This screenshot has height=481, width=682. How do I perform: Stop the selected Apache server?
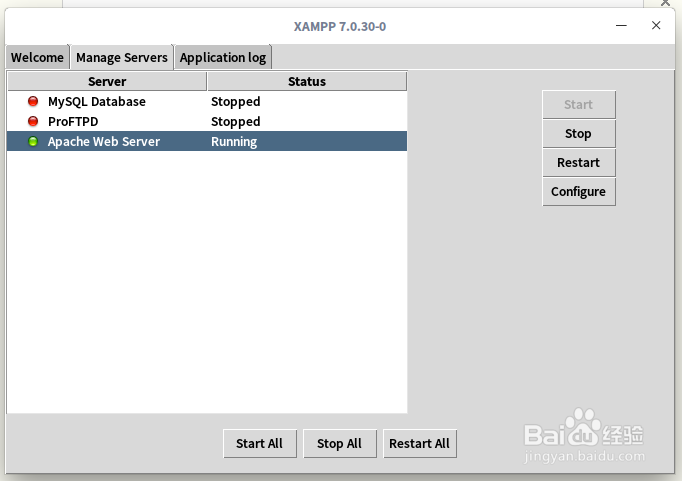point(578,134)
